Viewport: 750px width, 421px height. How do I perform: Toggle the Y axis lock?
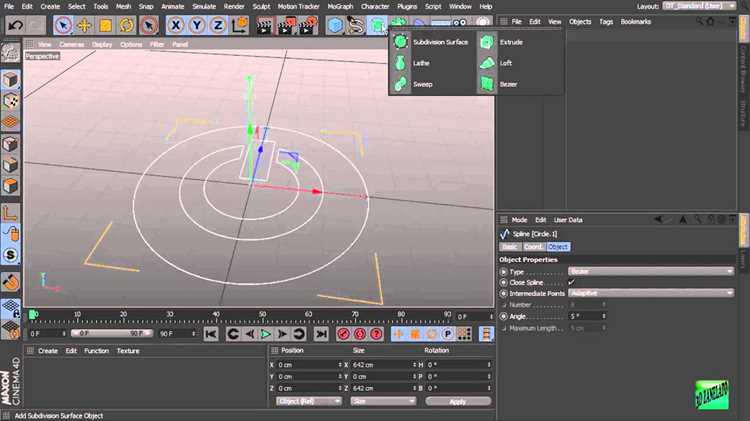[197, 25]
